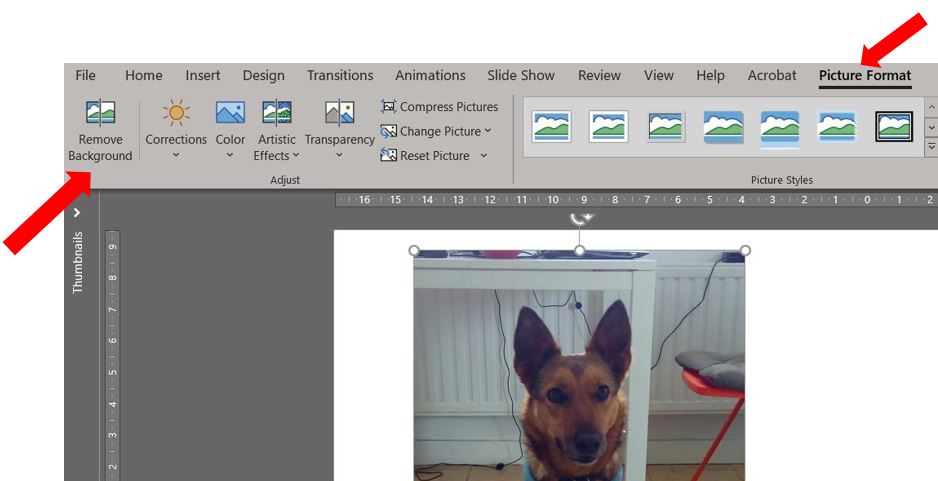Expand the Corrections dropdown arrow
The image size is (938, 481).
tap(176, 156)
